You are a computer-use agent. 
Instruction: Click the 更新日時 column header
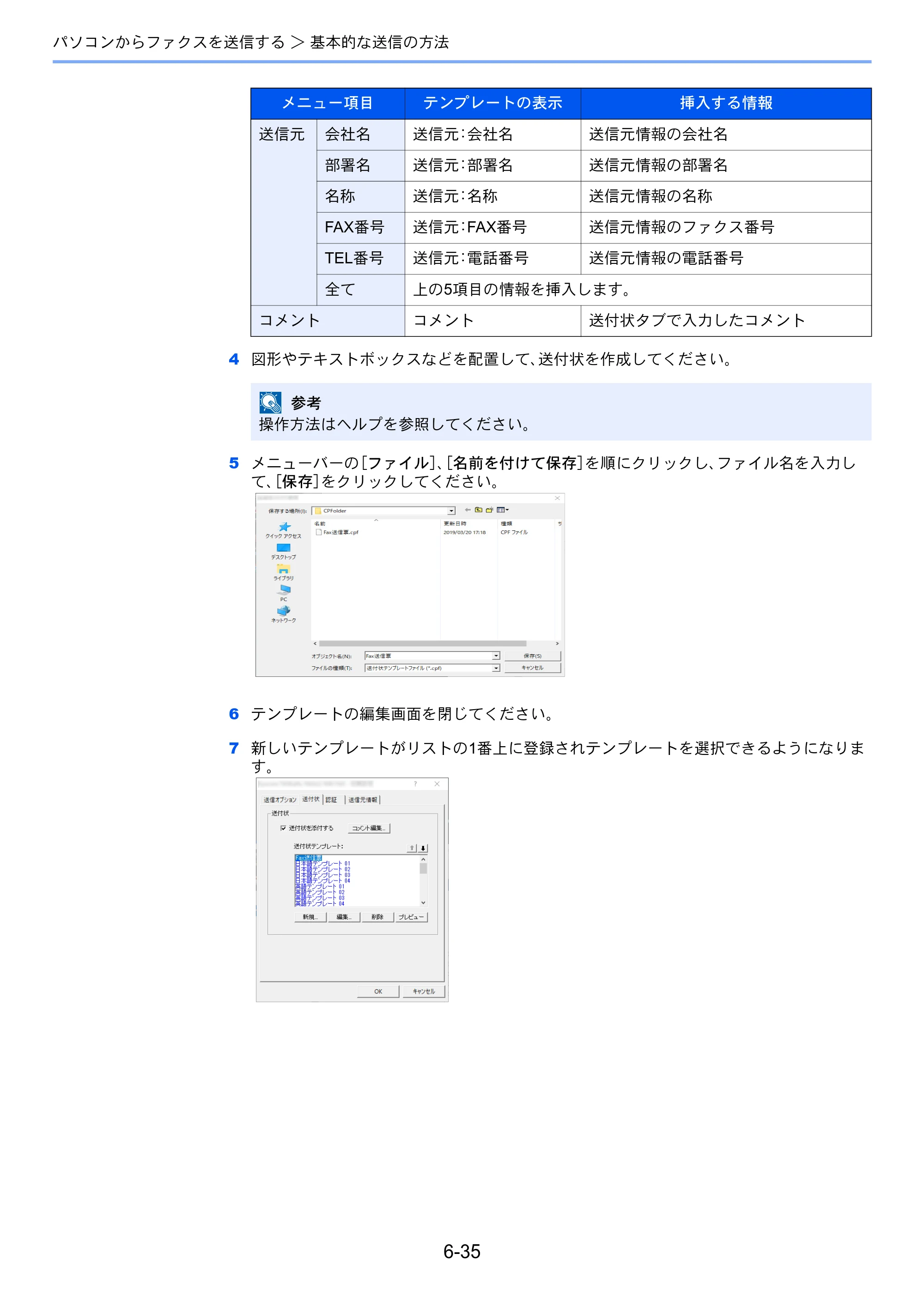click(x=455, y=523)
